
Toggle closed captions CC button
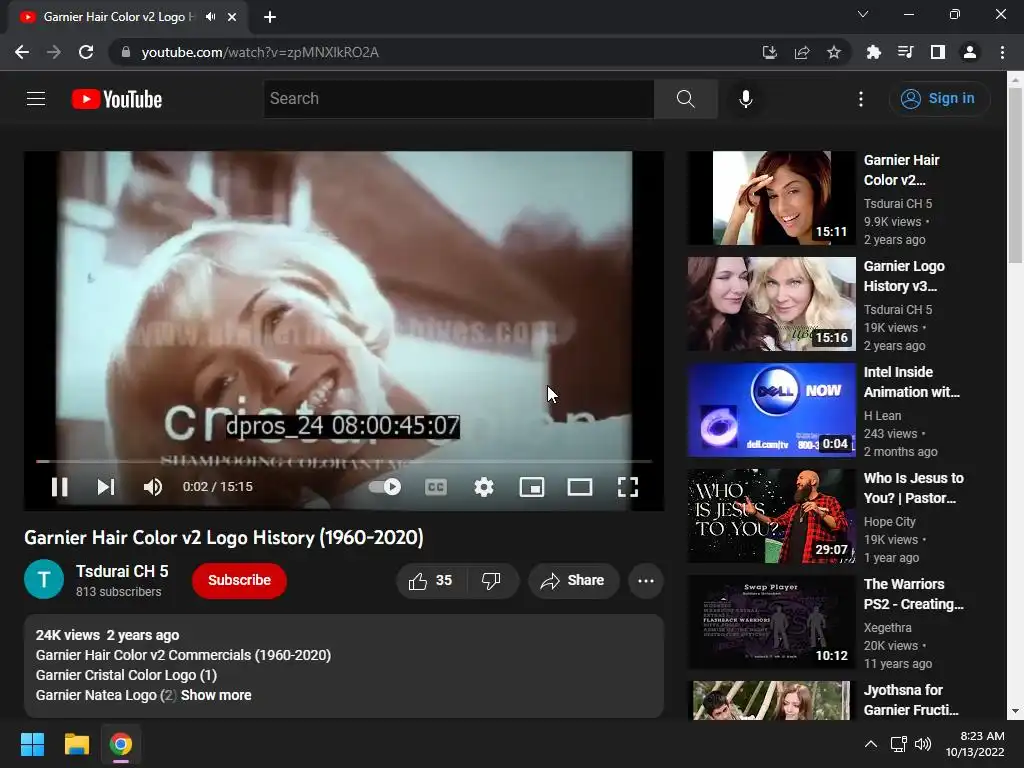click(x=436, y=487)
